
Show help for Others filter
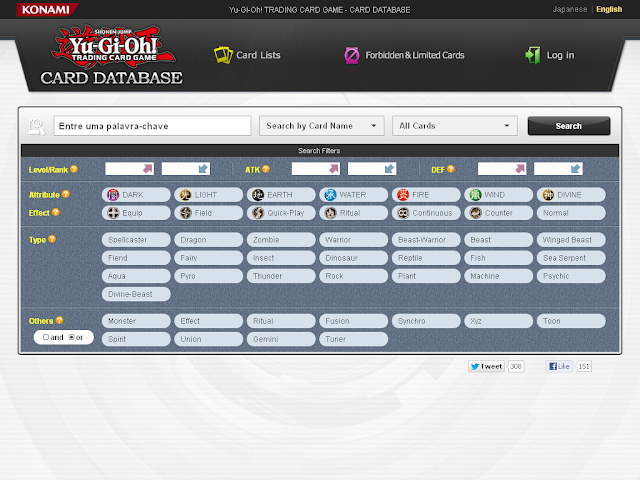click(x=60, y=320)
